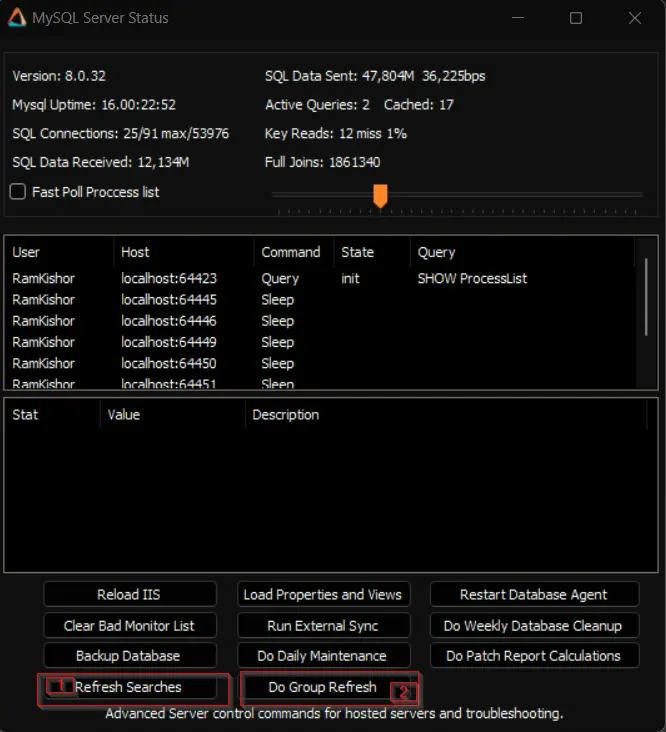Image resolution: width=666 pixels, height=732 pixels.
Task: Select the localhost:64446 host cell
Action: point(169,321)
